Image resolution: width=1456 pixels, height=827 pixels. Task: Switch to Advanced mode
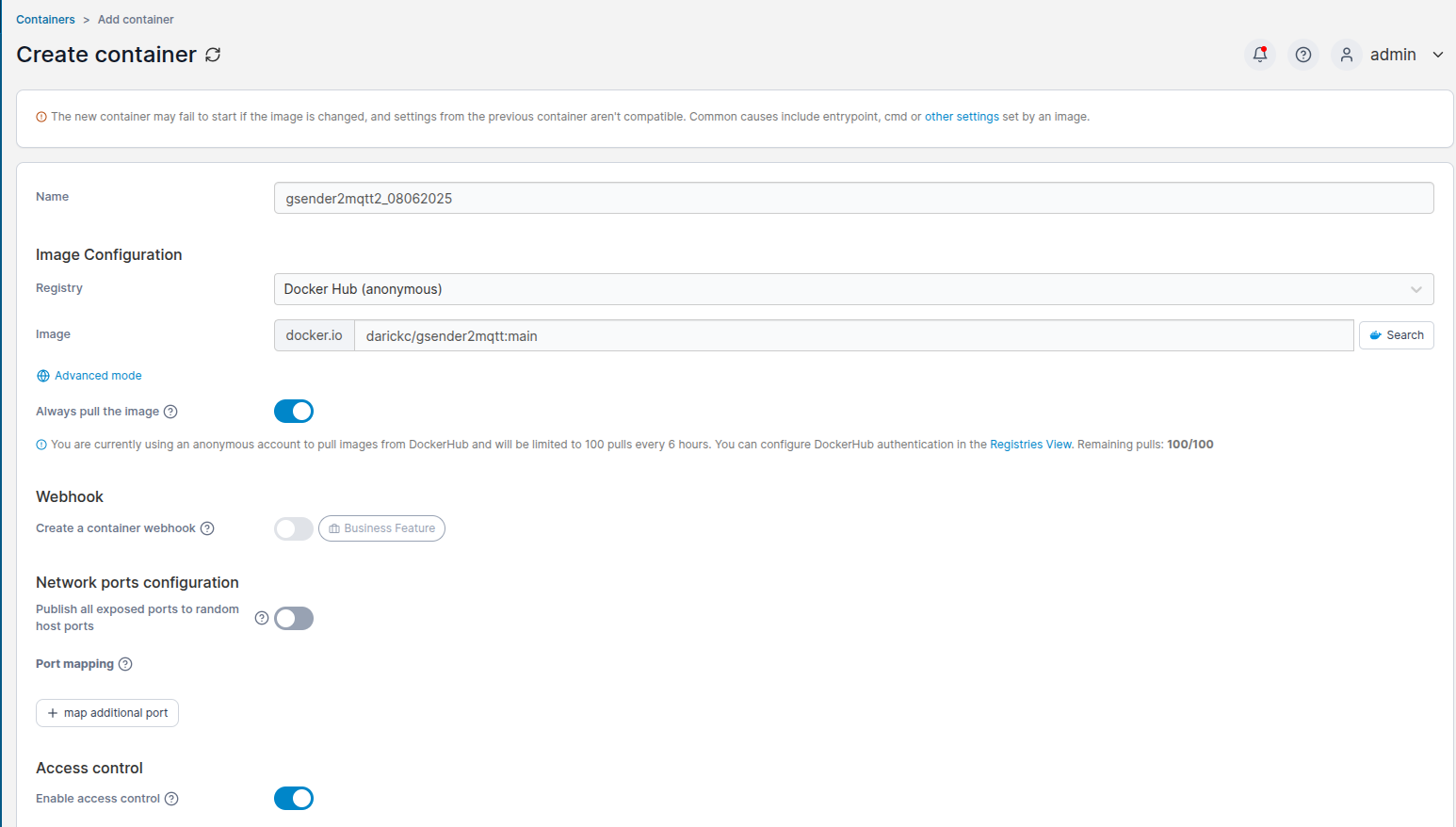click(x=97, y=376)
